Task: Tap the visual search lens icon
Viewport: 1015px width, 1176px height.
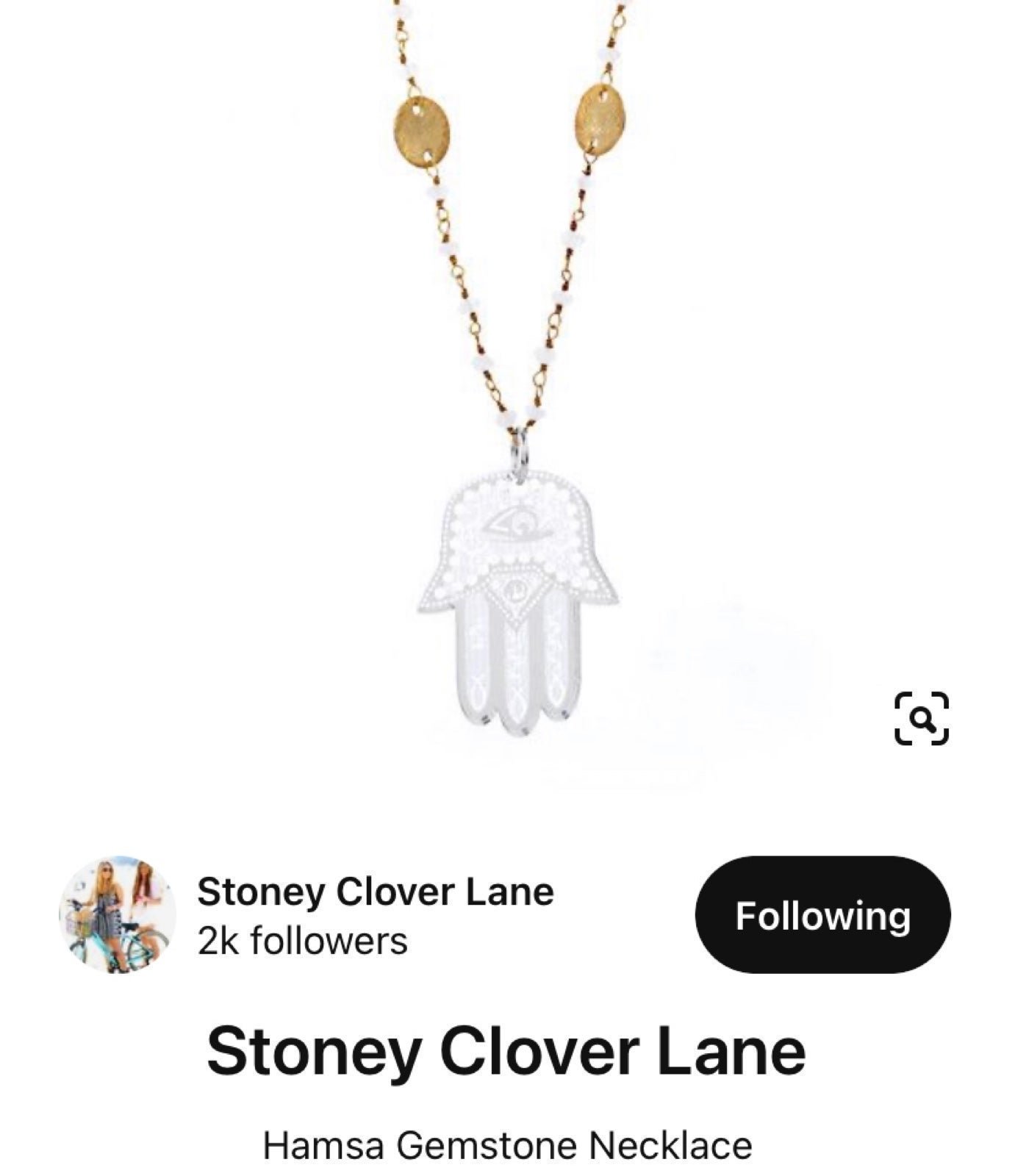Action: click(921, 717)
